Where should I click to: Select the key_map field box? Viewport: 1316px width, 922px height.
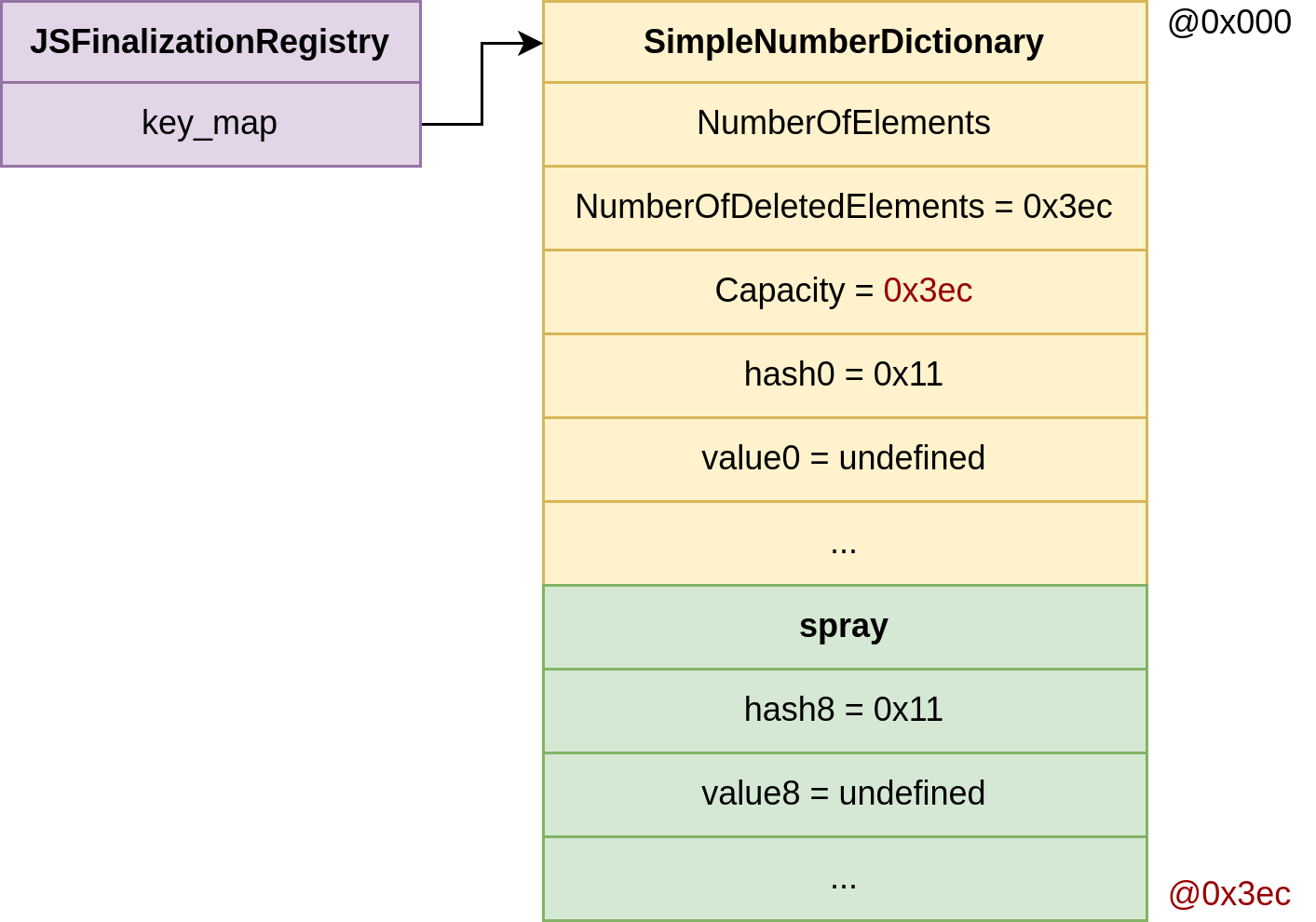coord(210,124)
